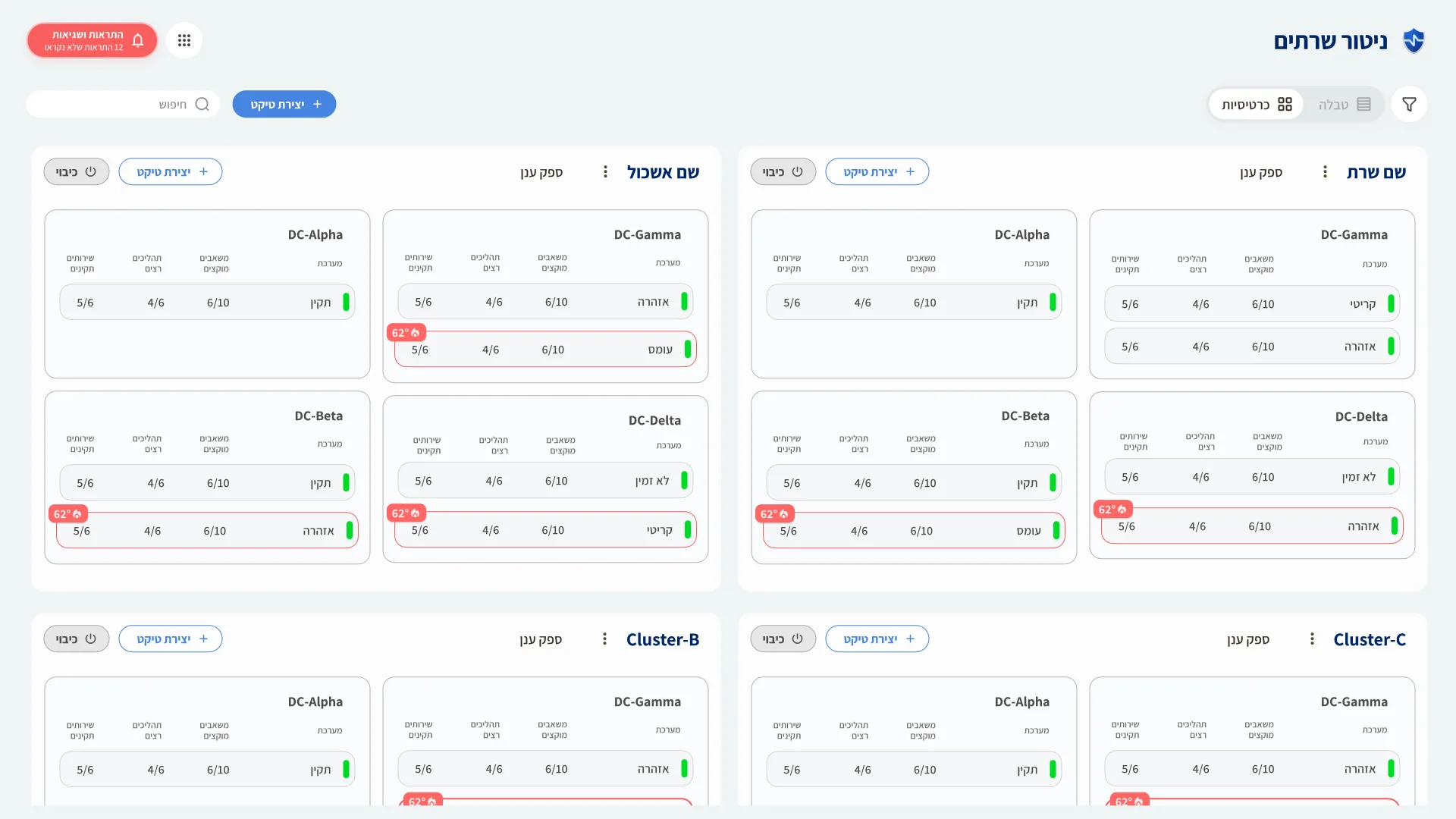Click 'ספק ענן' label in the 'שם שרת' panel
Image resolution: width=1456 pixels, height=819 pixels.
[1261, 172]
